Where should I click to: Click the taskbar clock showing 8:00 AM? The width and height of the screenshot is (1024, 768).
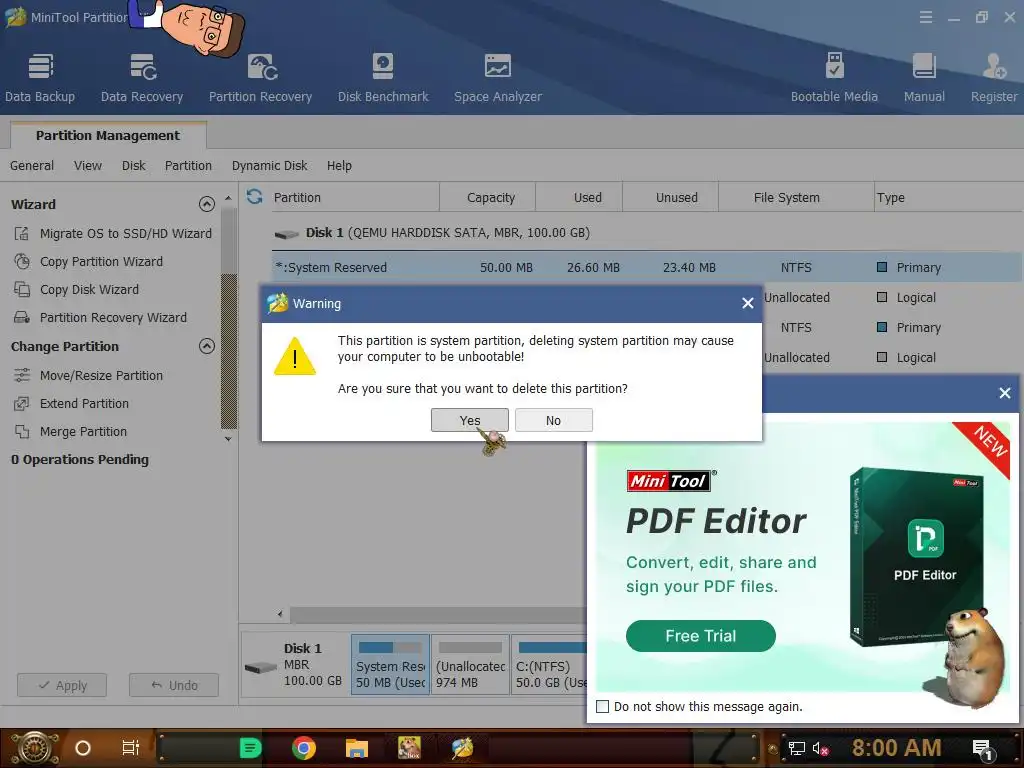click(896, 748)
